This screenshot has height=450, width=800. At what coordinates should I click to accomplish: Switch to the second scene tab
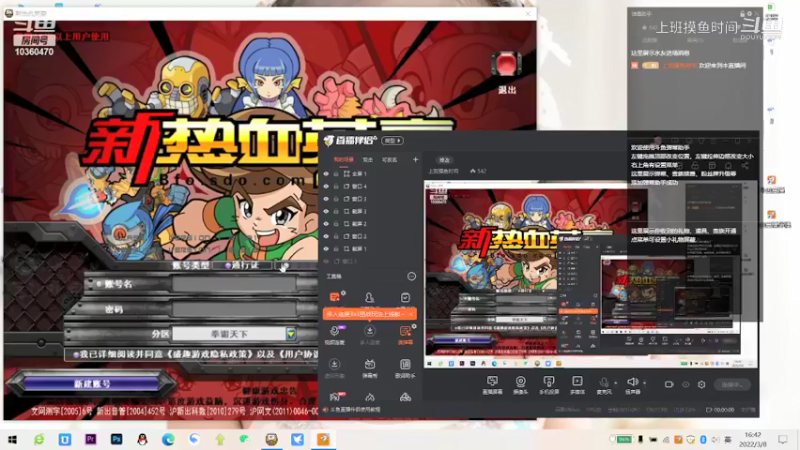coord(367,160)
